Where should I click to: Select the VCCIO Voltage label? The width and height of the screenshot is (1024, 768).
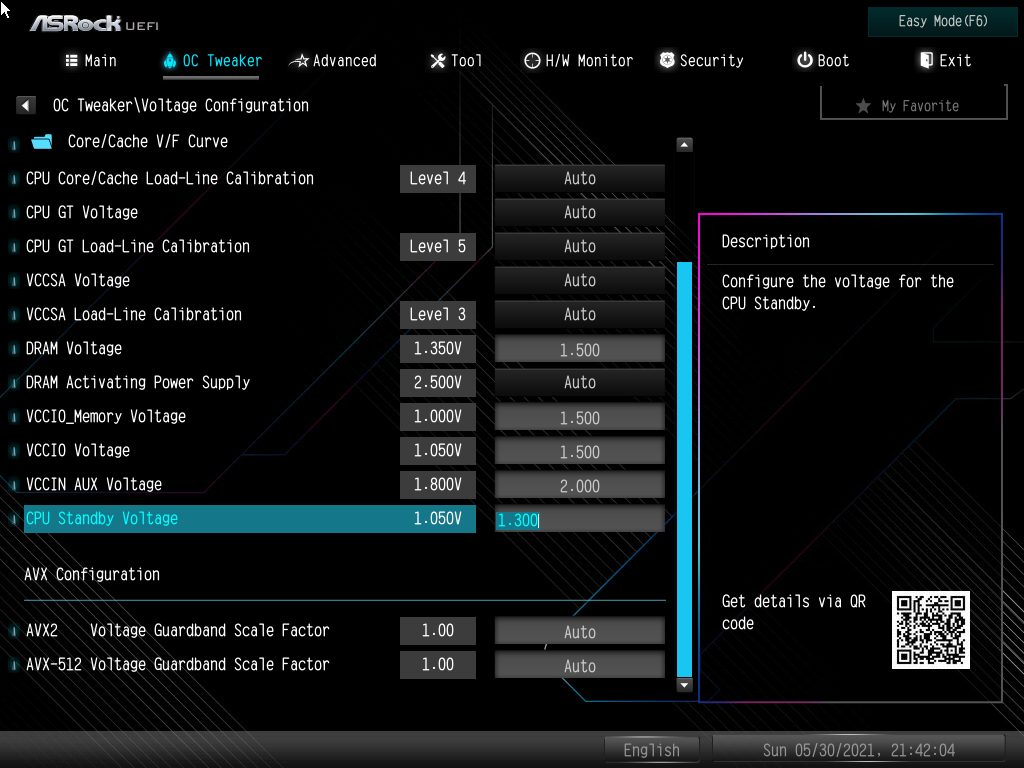[x=78, y=450]
